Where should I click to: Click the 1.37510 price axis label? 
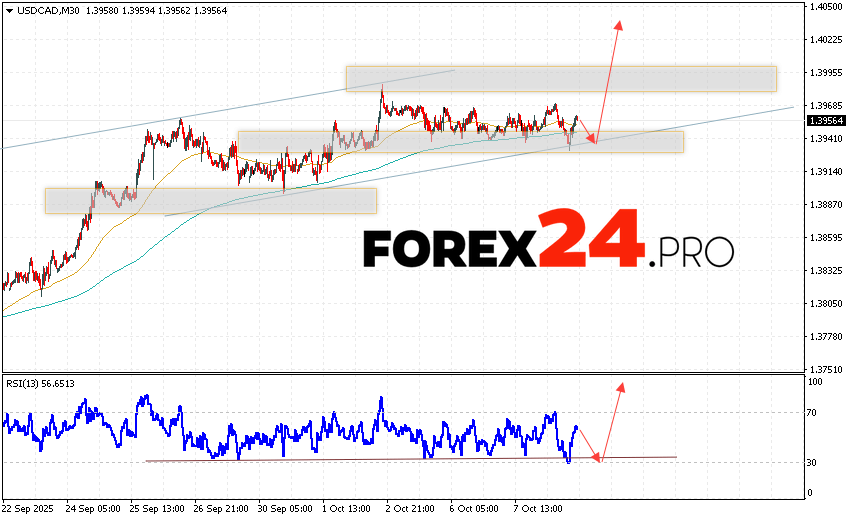pos(826,368)
